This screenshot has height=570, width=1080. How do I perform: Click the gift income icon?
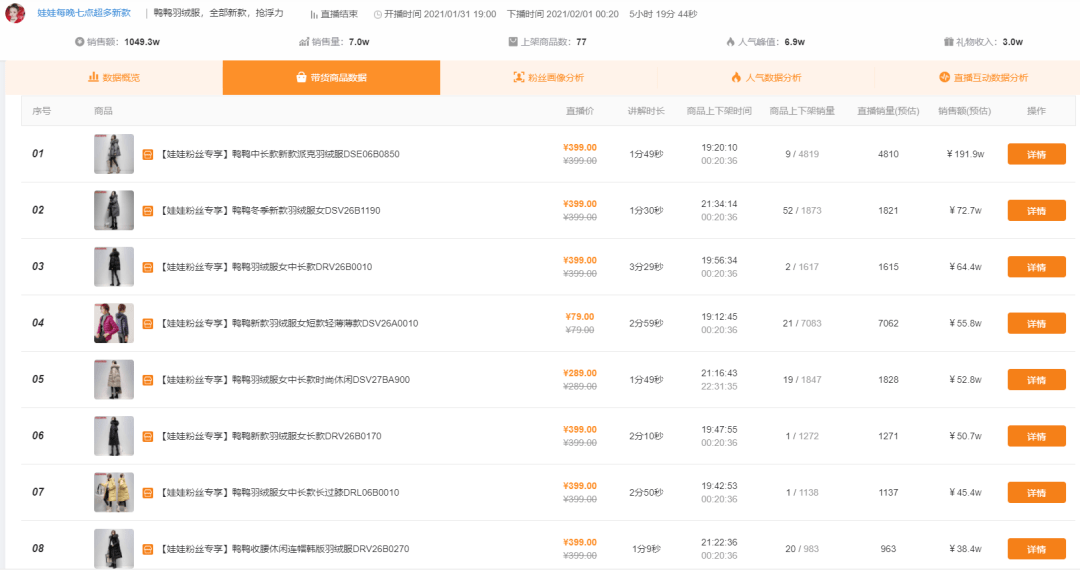948,42
